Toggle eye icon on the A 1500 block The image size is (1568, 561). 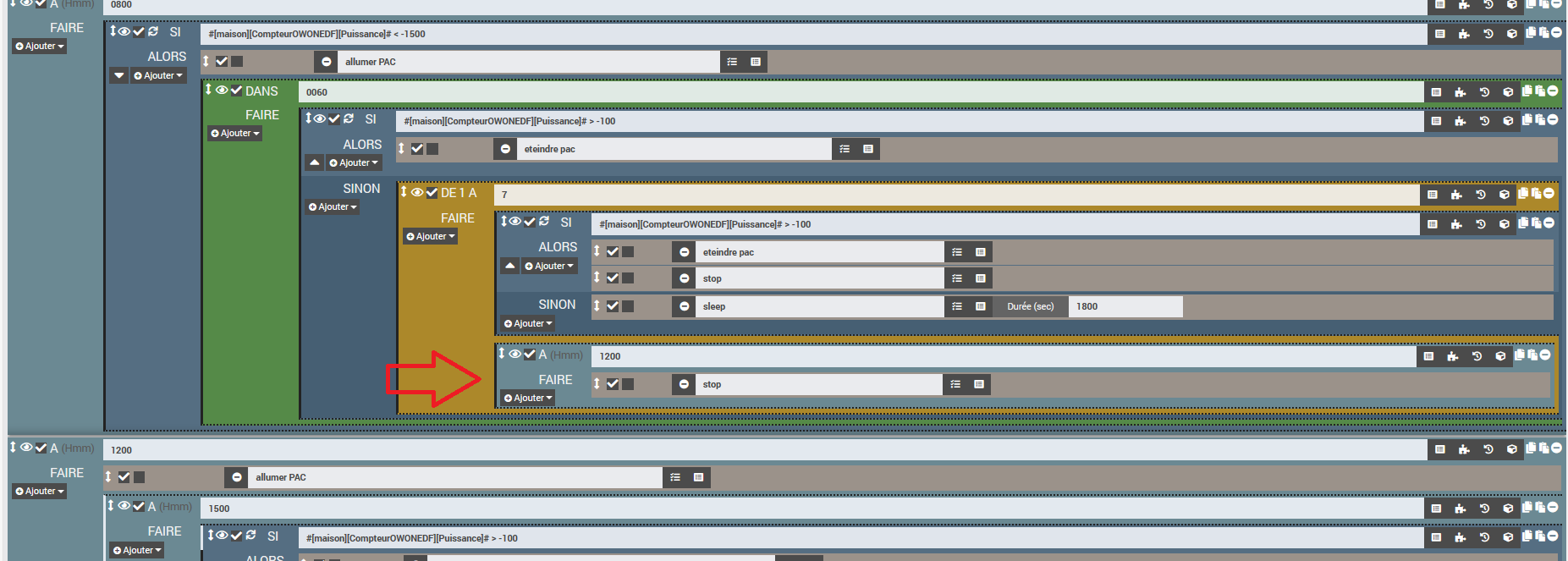124,506
